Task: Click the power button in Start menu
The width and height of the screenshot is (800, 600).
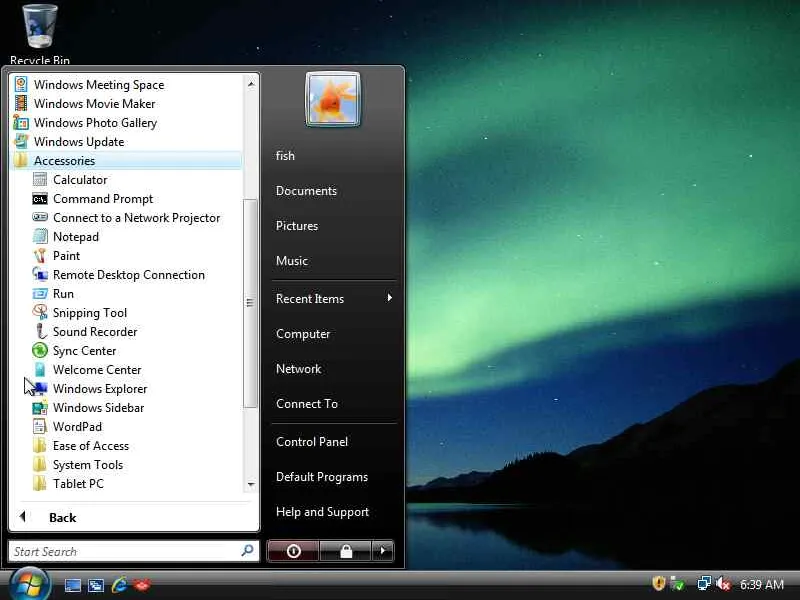Action: click(x=293, y=551)
